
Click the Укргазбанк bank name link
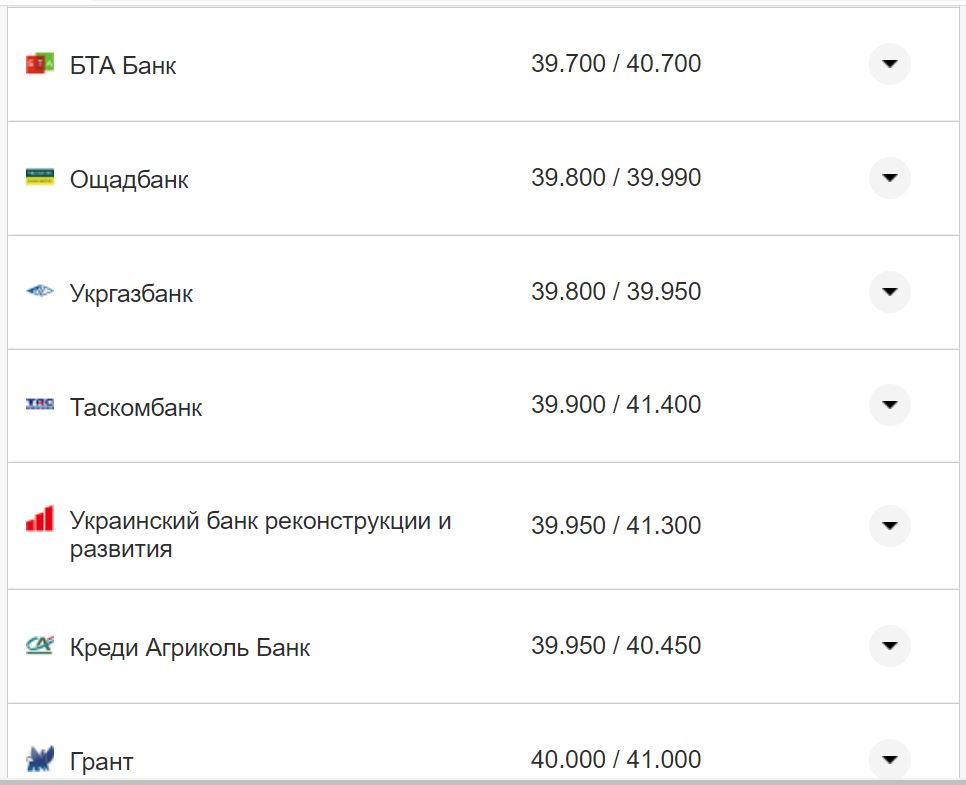pos(131,294)
